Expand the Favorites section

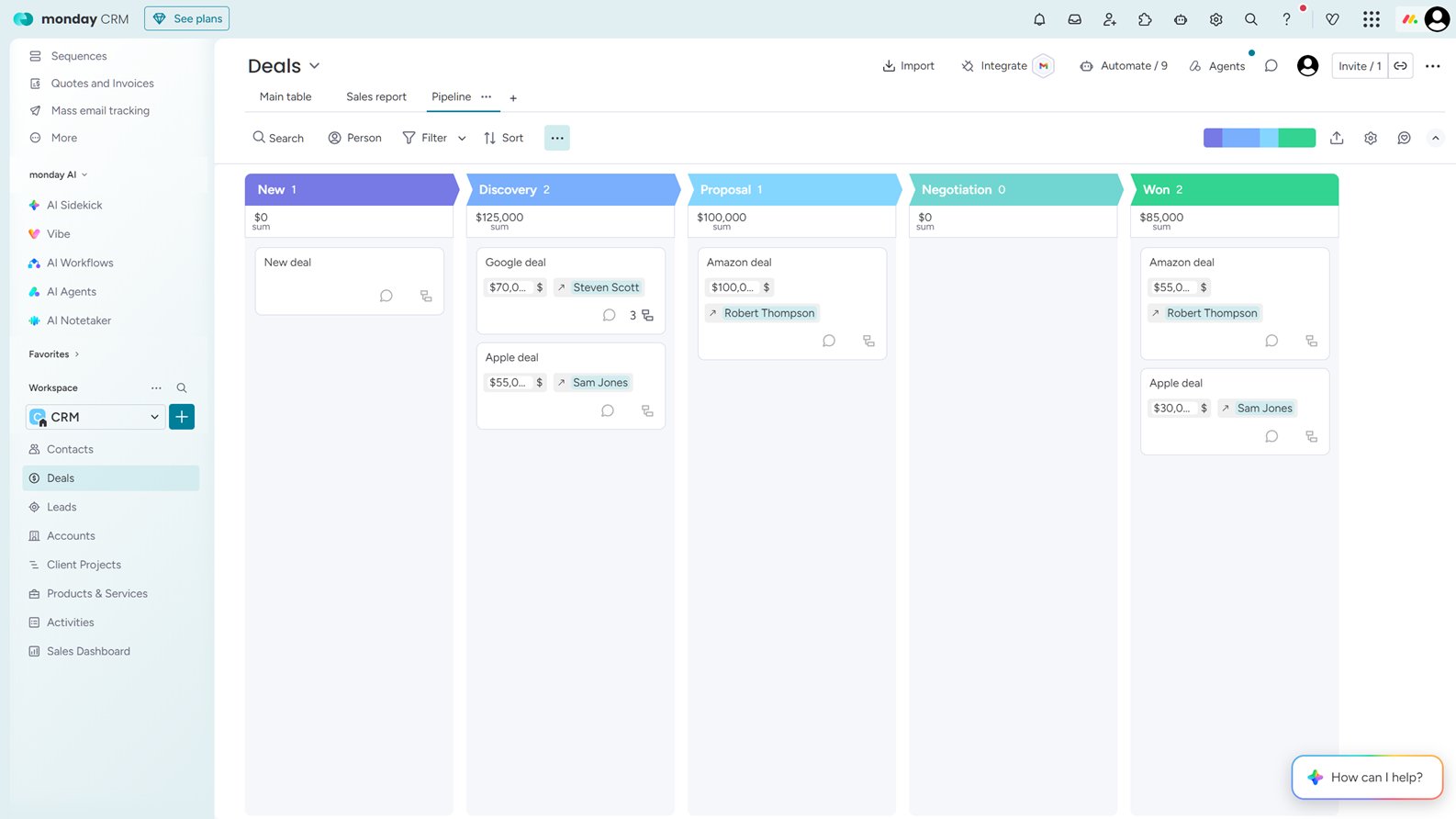point(54,354)
